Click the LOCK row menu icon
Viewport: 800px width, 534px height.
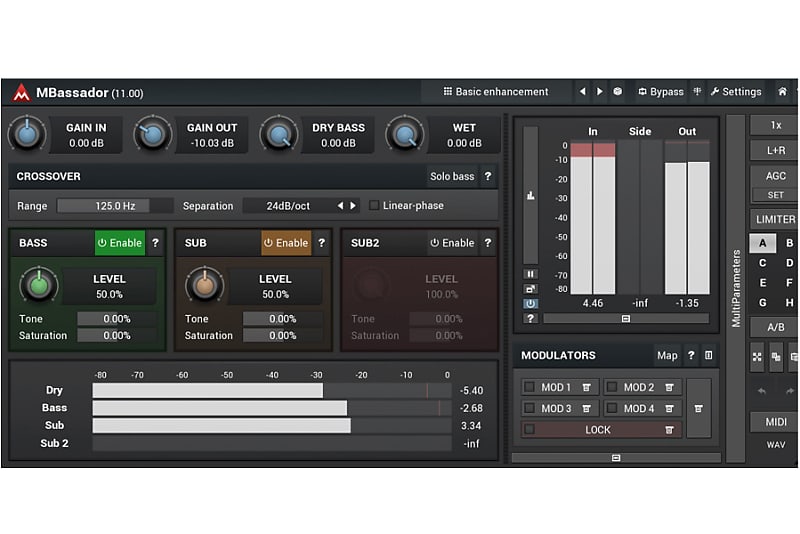click(x=669, y=430)
